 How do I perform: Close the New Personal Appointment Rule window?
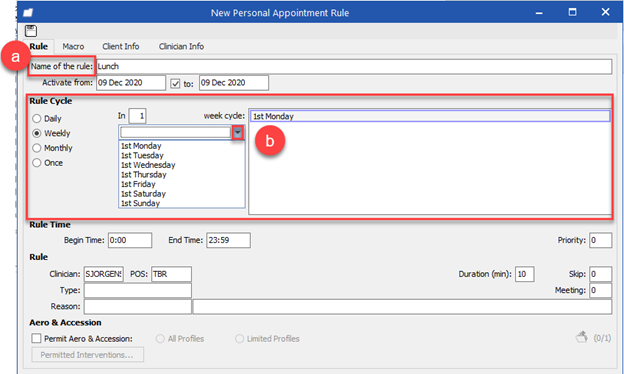pyautogui.click(x=605, y=12)
